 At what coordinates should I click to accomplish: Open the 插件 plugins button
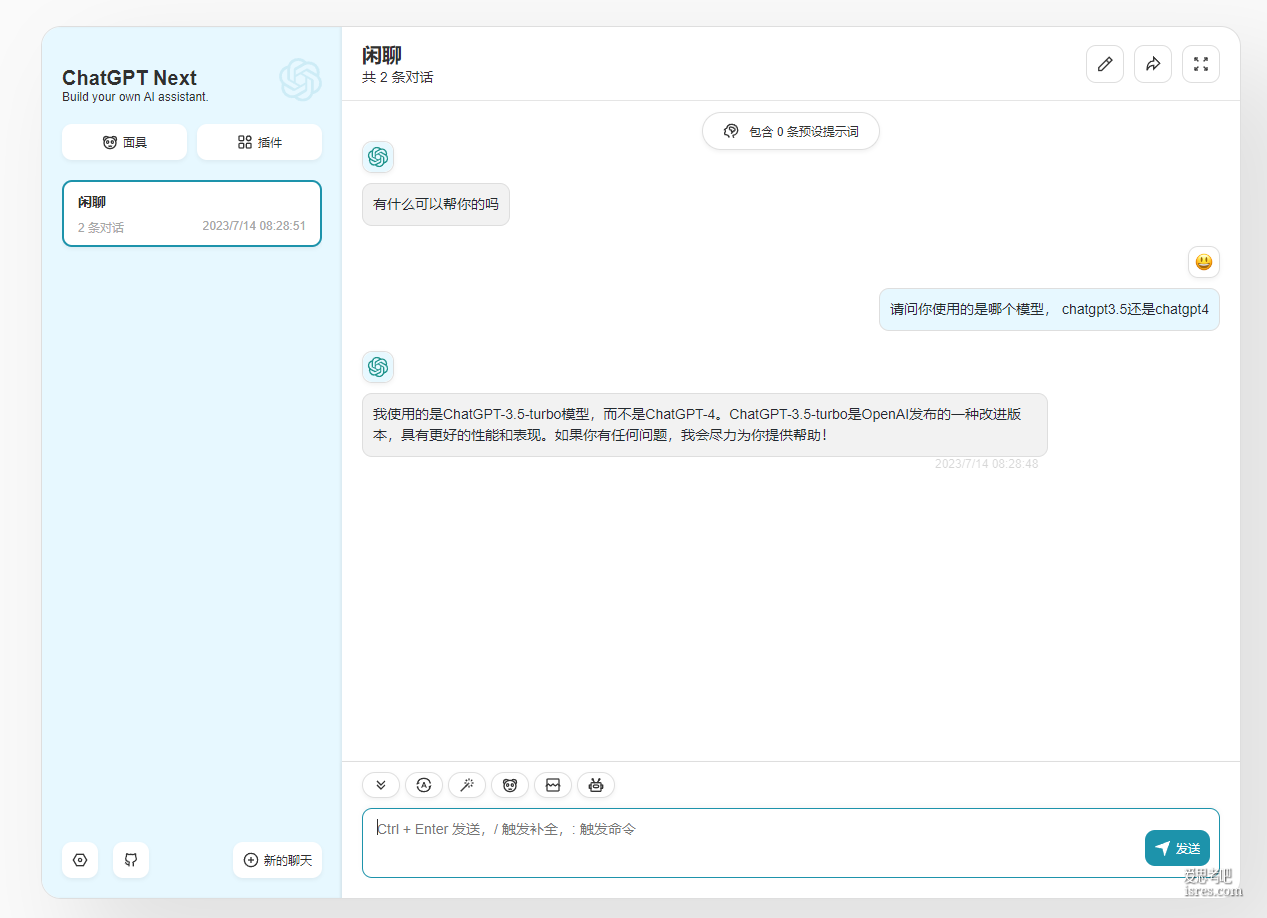pos(259,142)
